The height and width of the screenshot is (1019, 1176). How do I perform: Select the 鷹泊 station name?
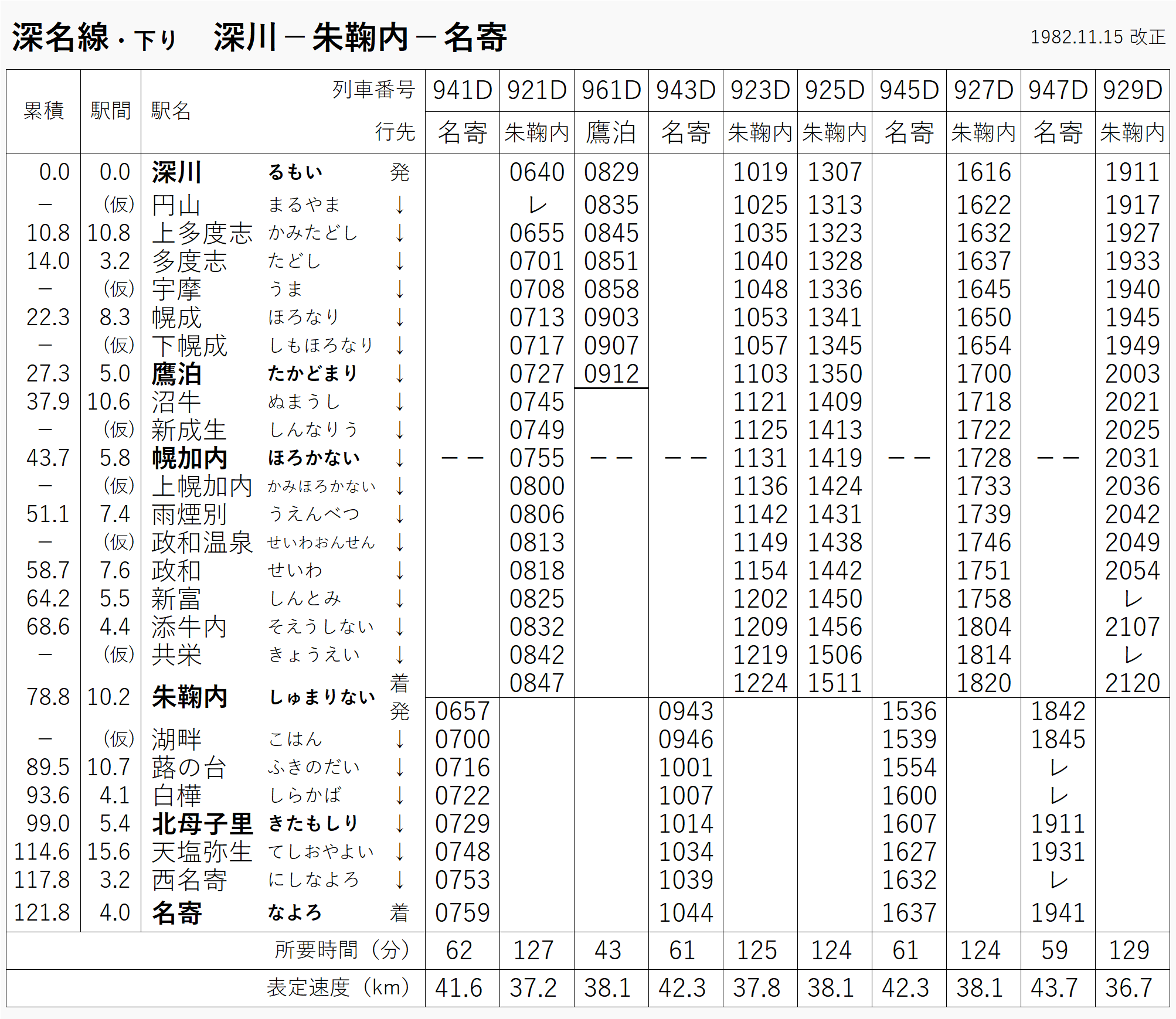176,374
